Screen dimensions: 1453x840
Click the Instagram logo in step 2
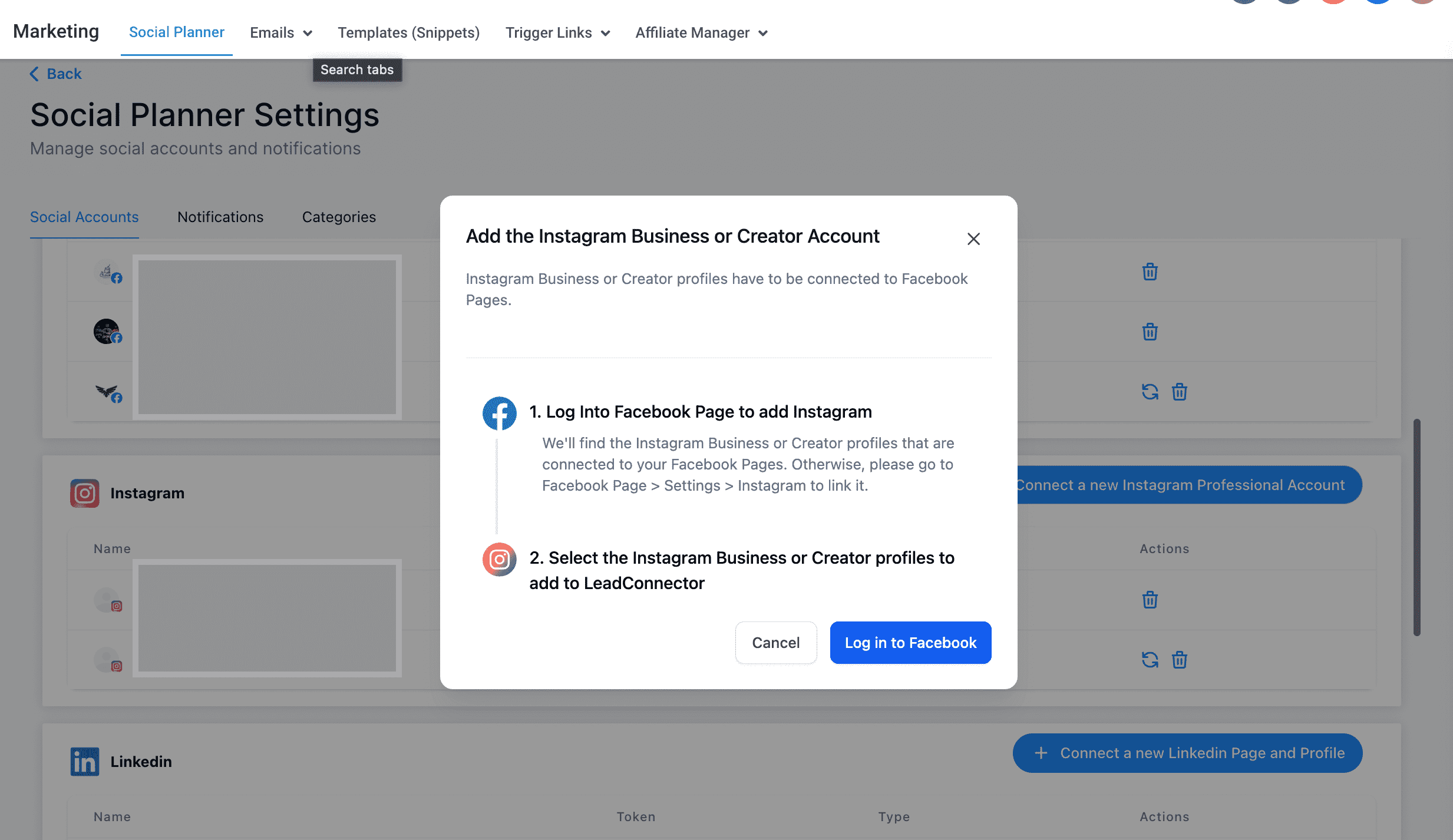tap(500, 559)
